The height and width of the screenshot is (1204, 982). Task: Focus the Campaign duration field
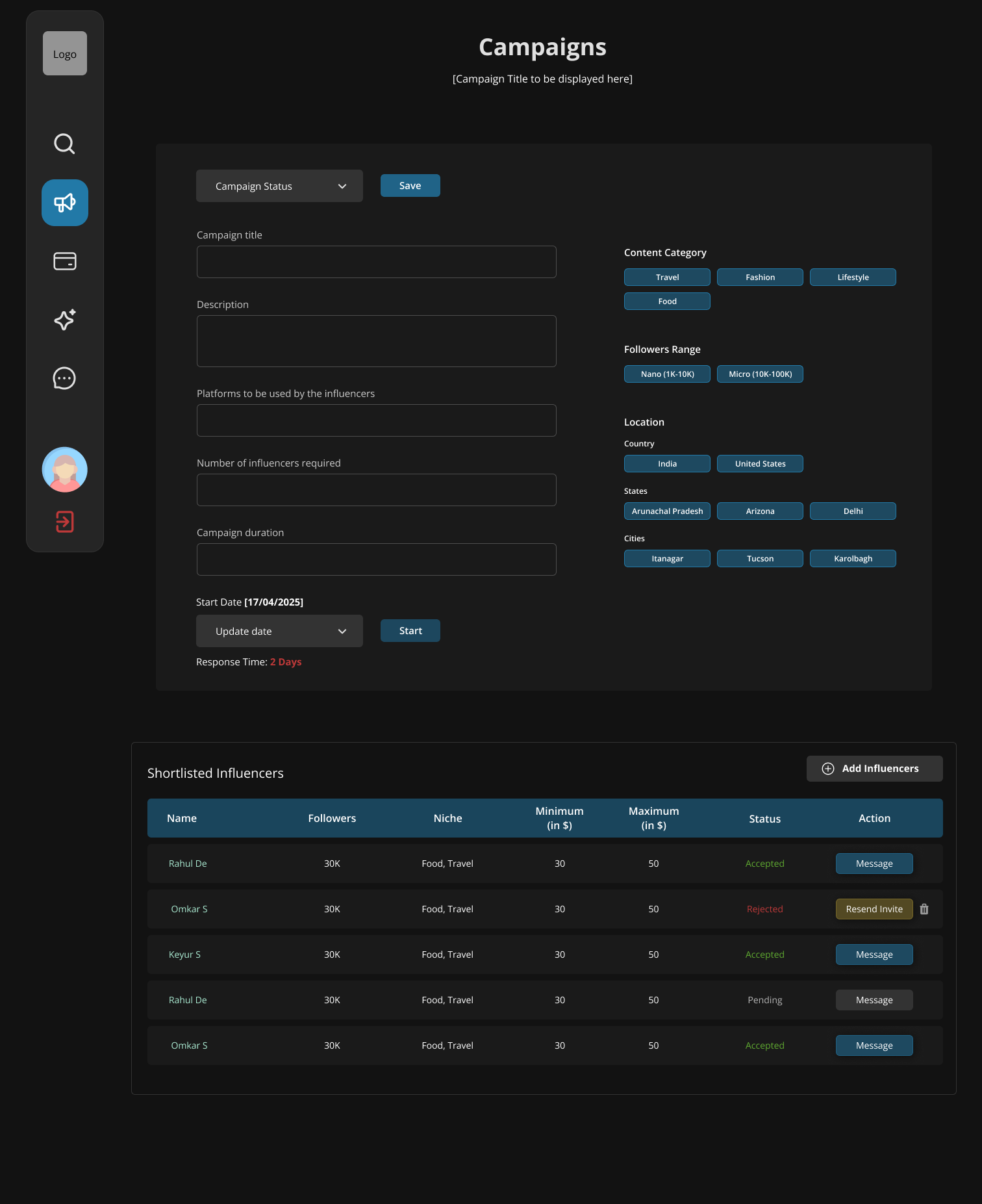(377, 559)
